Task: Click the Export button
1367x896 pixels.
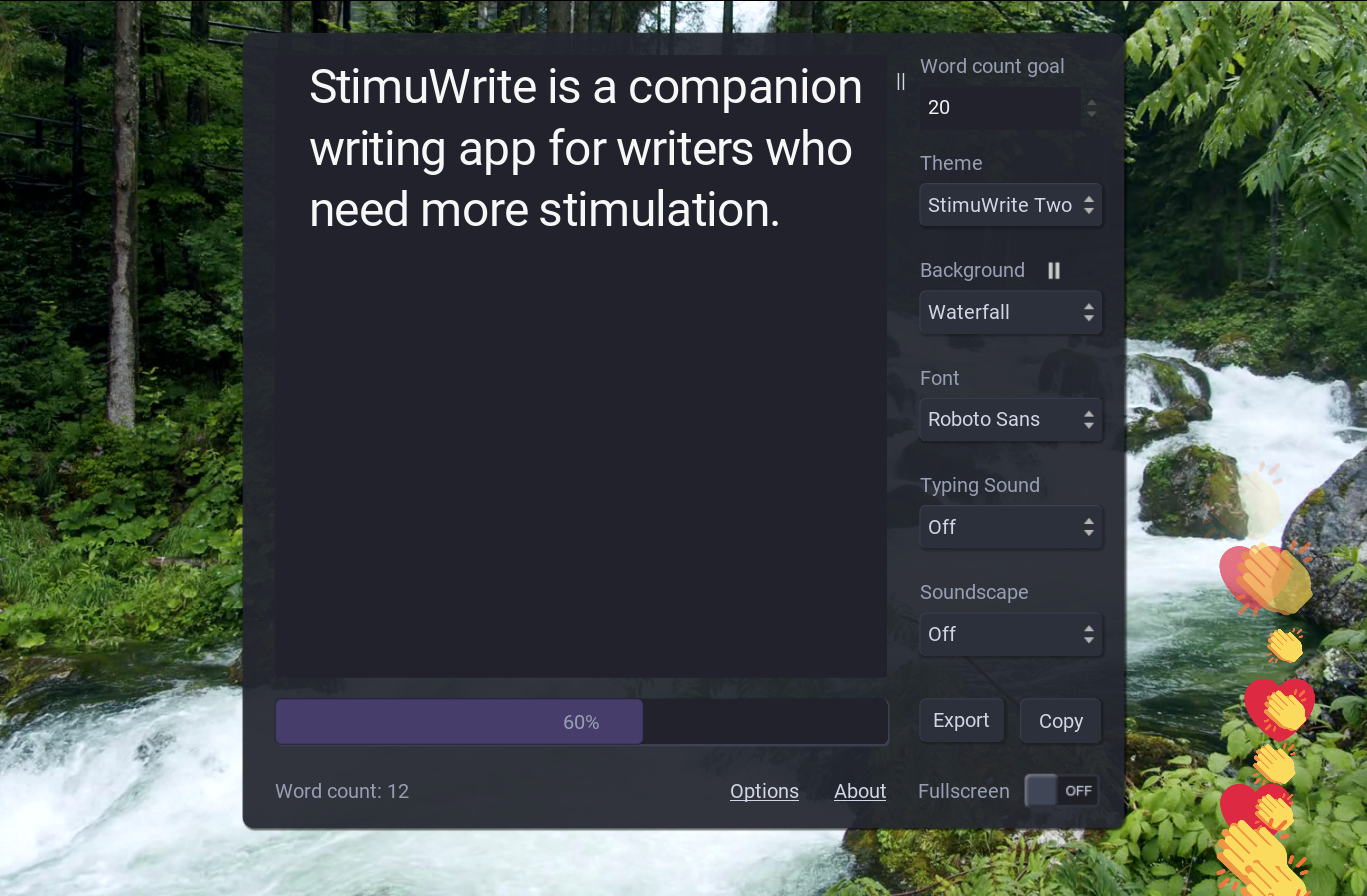Action: [x=961, y=720]
